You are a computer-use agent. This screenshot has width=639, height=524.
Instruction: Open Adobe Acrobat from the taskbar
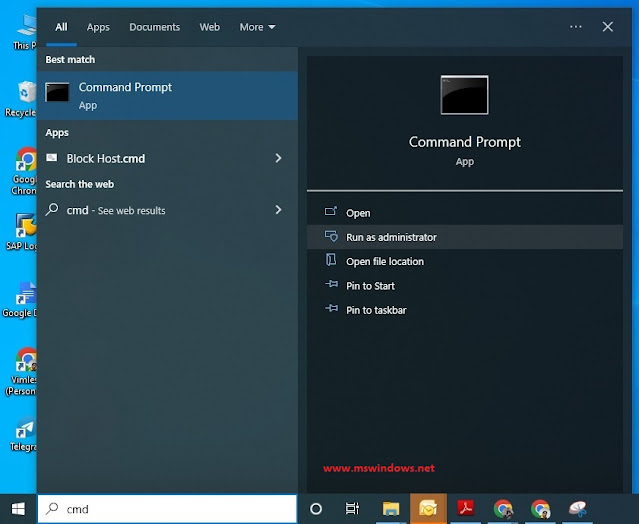[465, 509]
